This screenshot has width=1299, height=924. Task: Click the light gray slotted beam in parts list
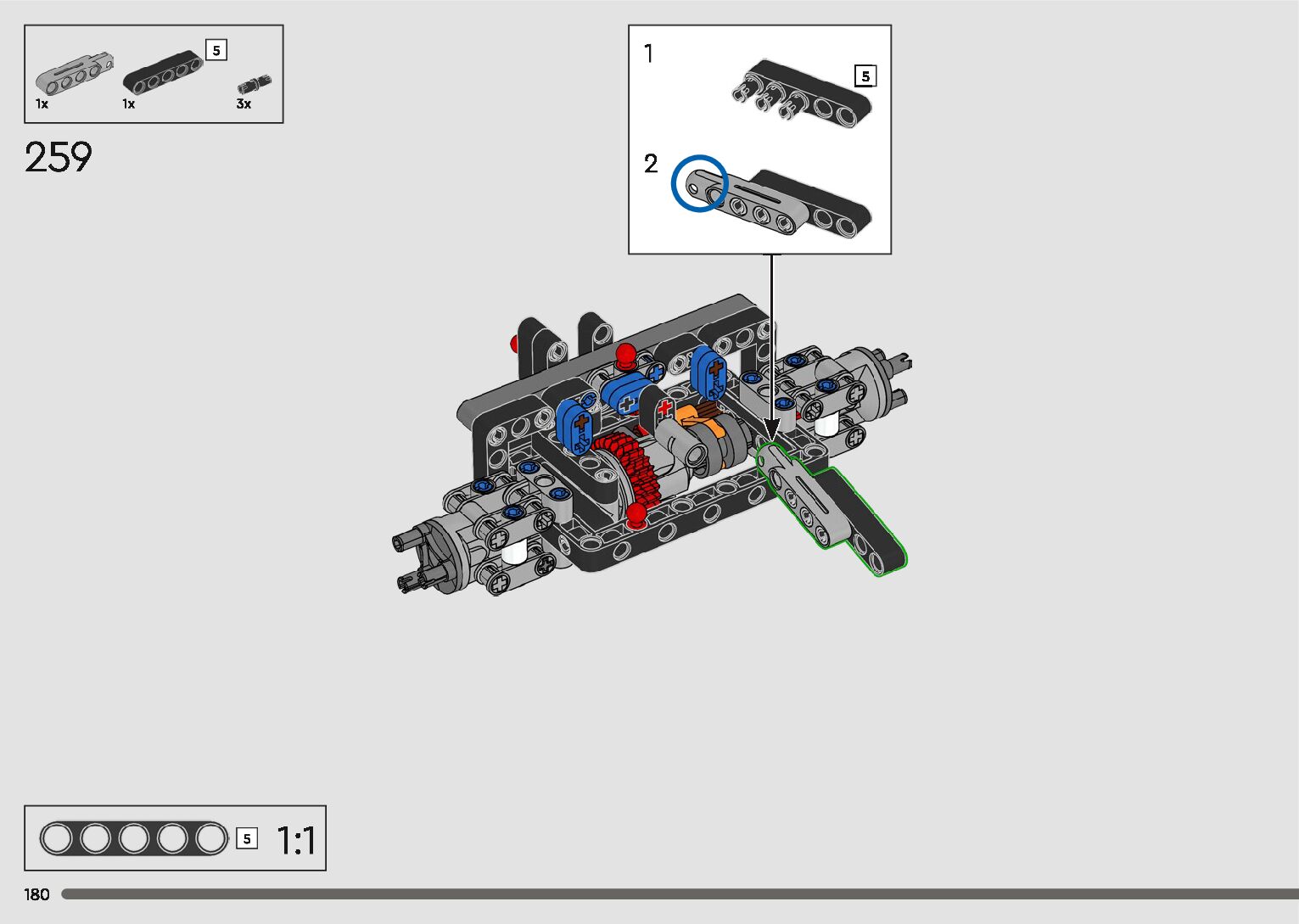tap(74, 74)
